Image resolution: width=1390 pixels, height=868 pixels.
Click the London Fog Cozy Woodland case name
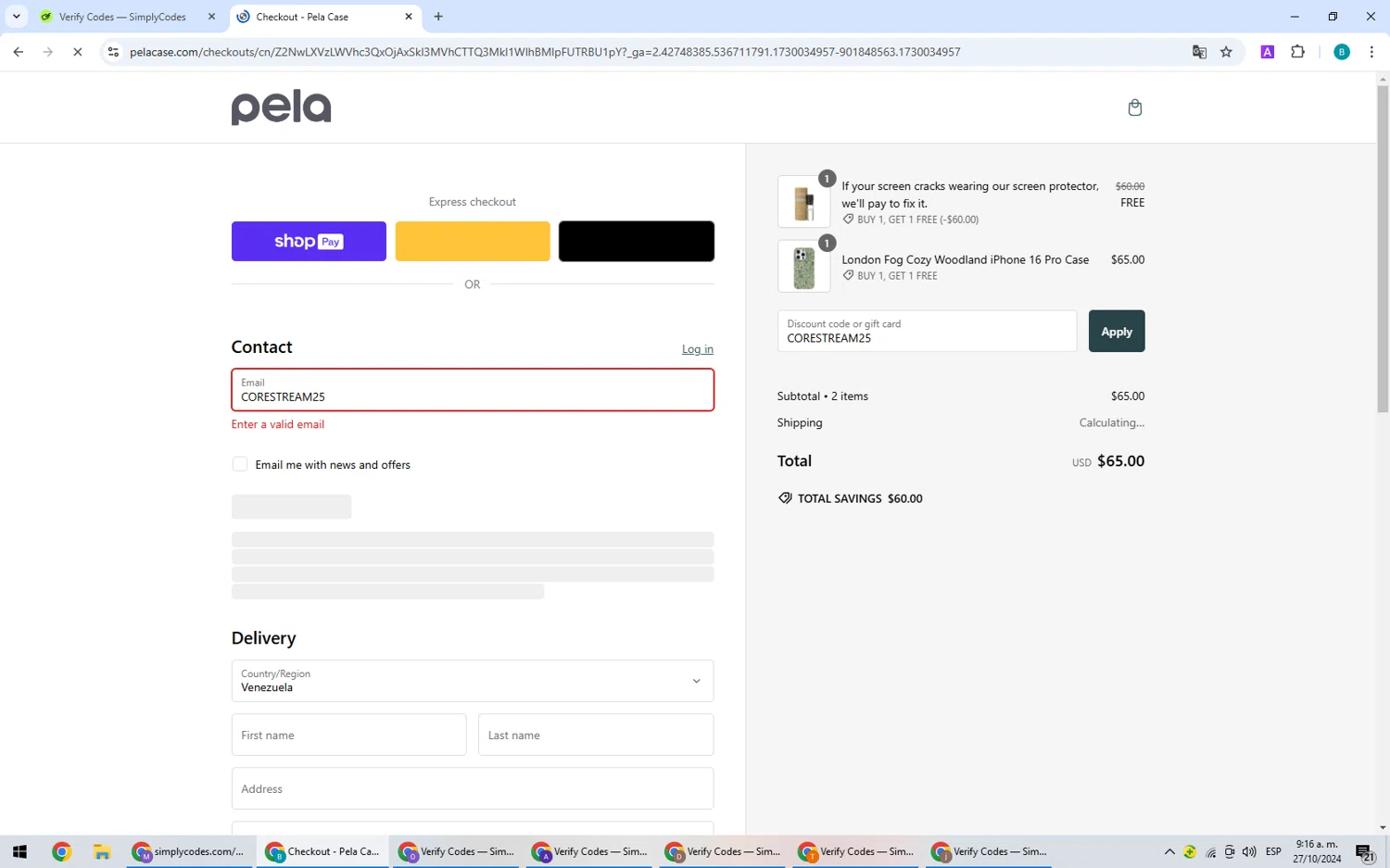tap(965, 259)
